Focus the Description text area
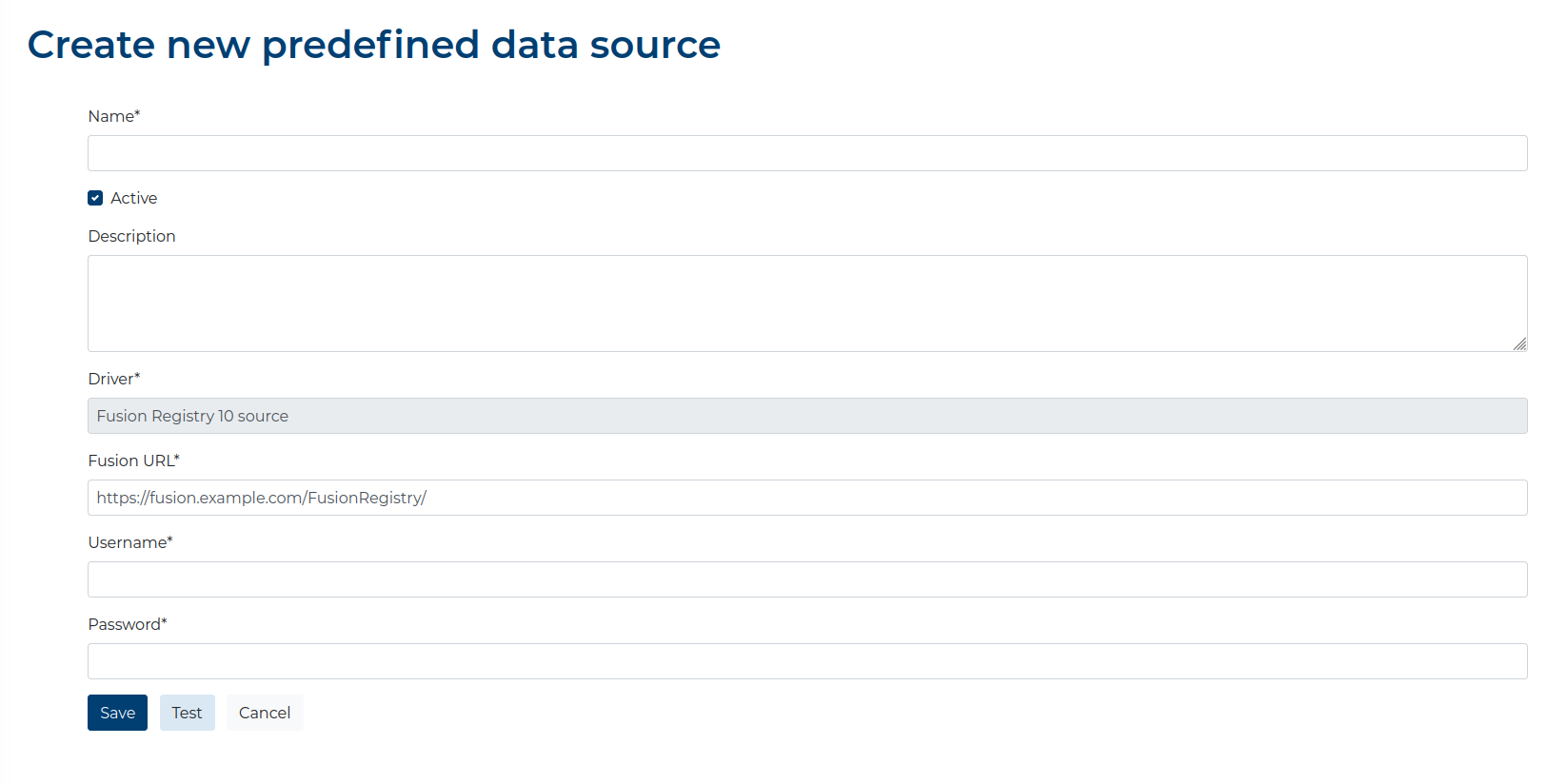The image size is (1568, 784). point(807,304)
